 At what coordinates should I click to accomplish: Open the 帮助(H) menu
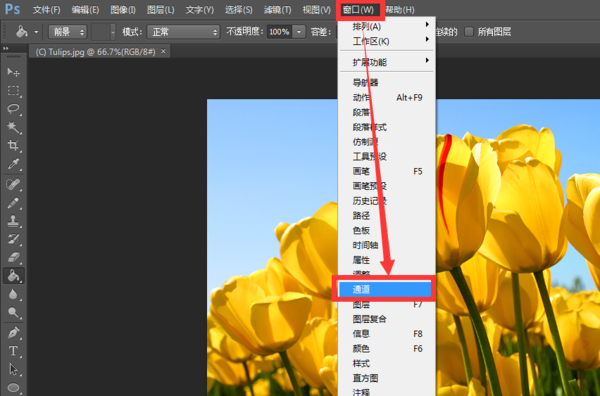(x=399, y=10)
